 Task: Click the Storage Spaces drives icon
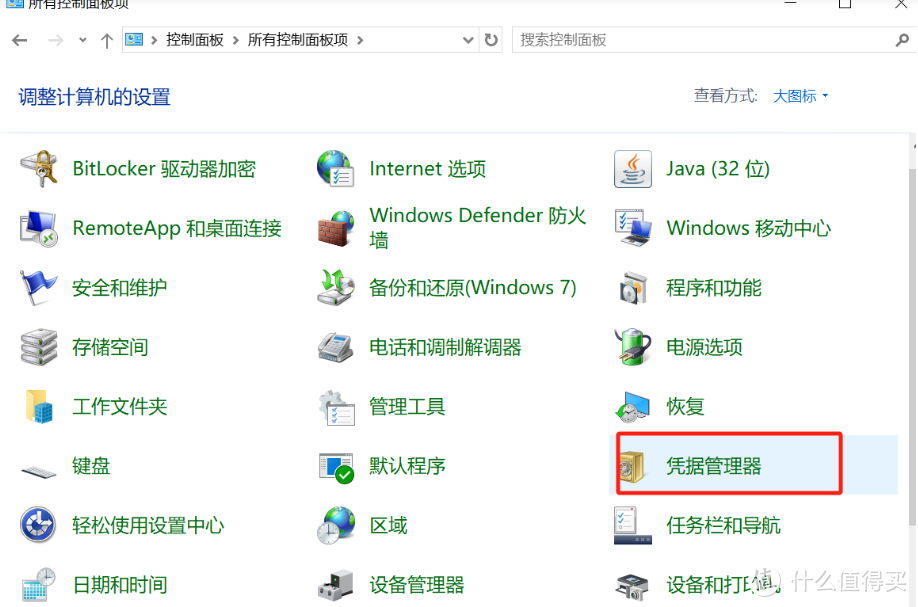coord(39,347)
